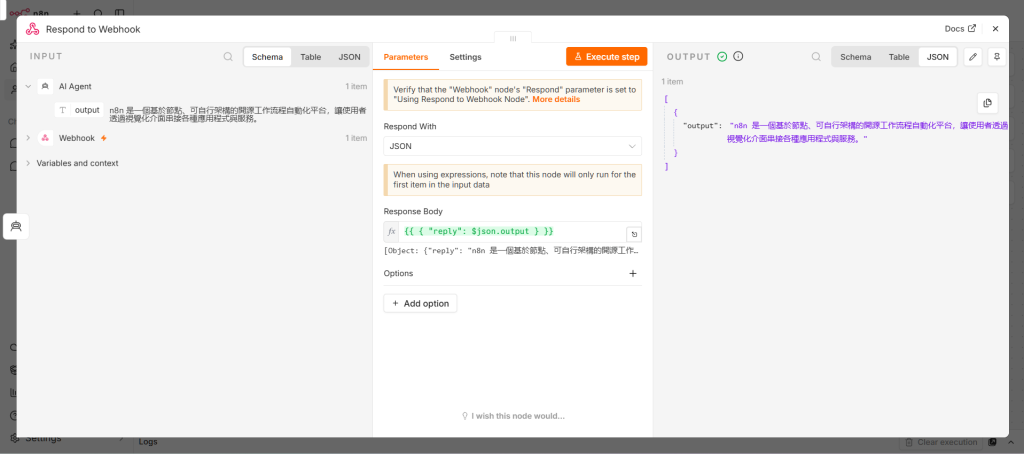Click the panel drag handle at the top
This screenshot has width=1024, height=454.
[x=513, y=39]
